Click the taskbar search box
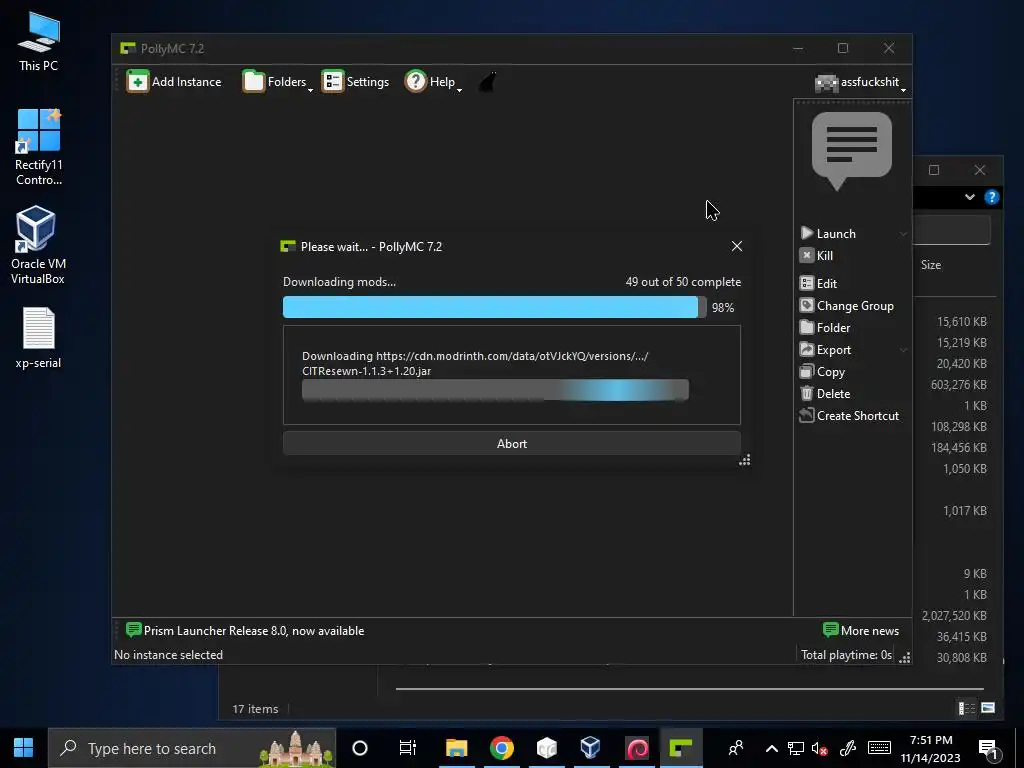The width and height of the screenshot is (1024, 768). tap(191, 748)
